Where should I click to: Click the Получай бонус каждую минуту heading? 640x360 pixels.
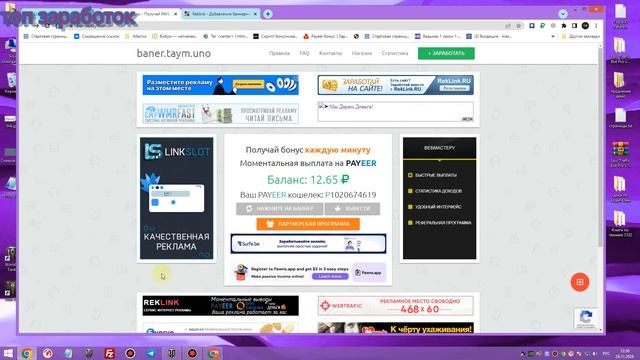pos(308,150)
